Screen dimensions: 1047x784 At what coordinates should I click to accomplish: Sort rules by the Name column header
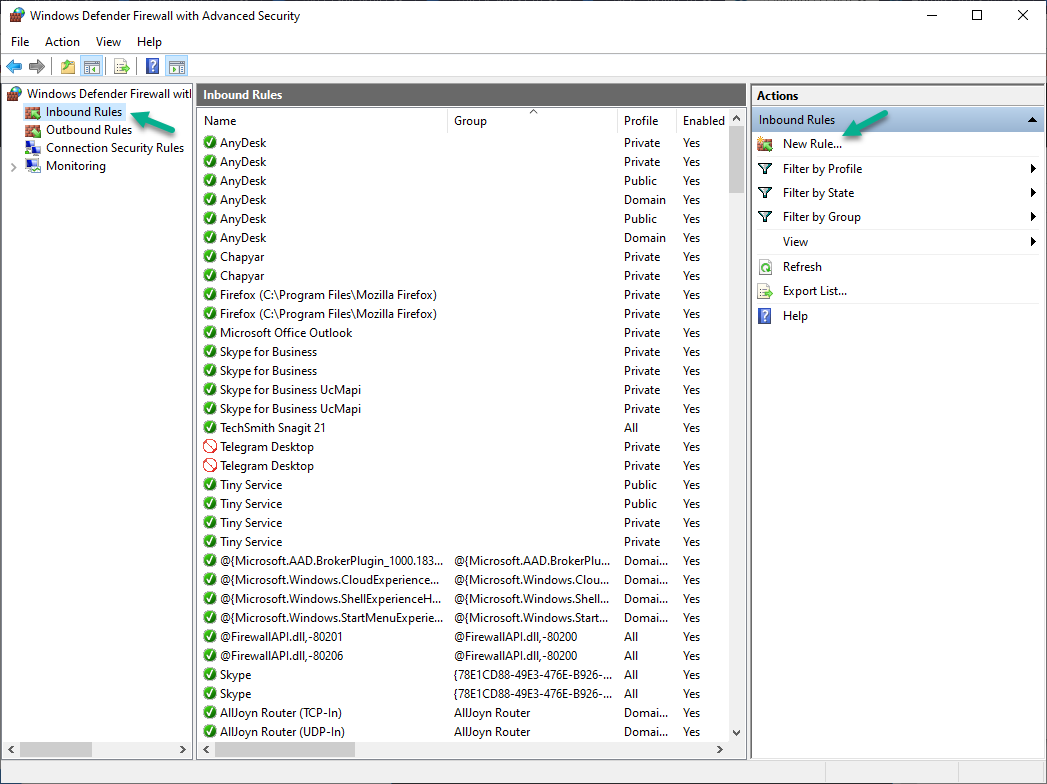(323, 121)
